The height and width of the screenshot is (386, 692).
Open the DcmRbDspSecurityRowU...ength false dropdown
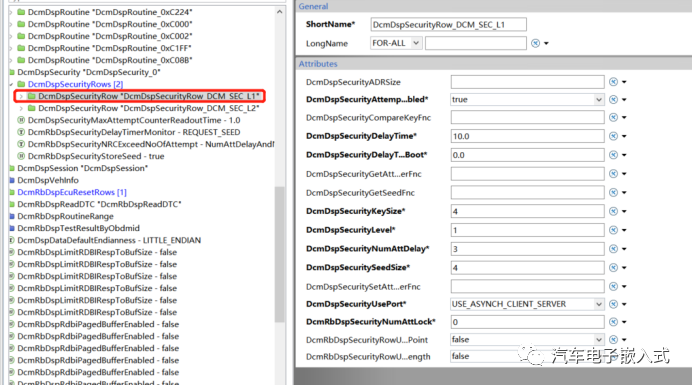[x=598, y=356]
